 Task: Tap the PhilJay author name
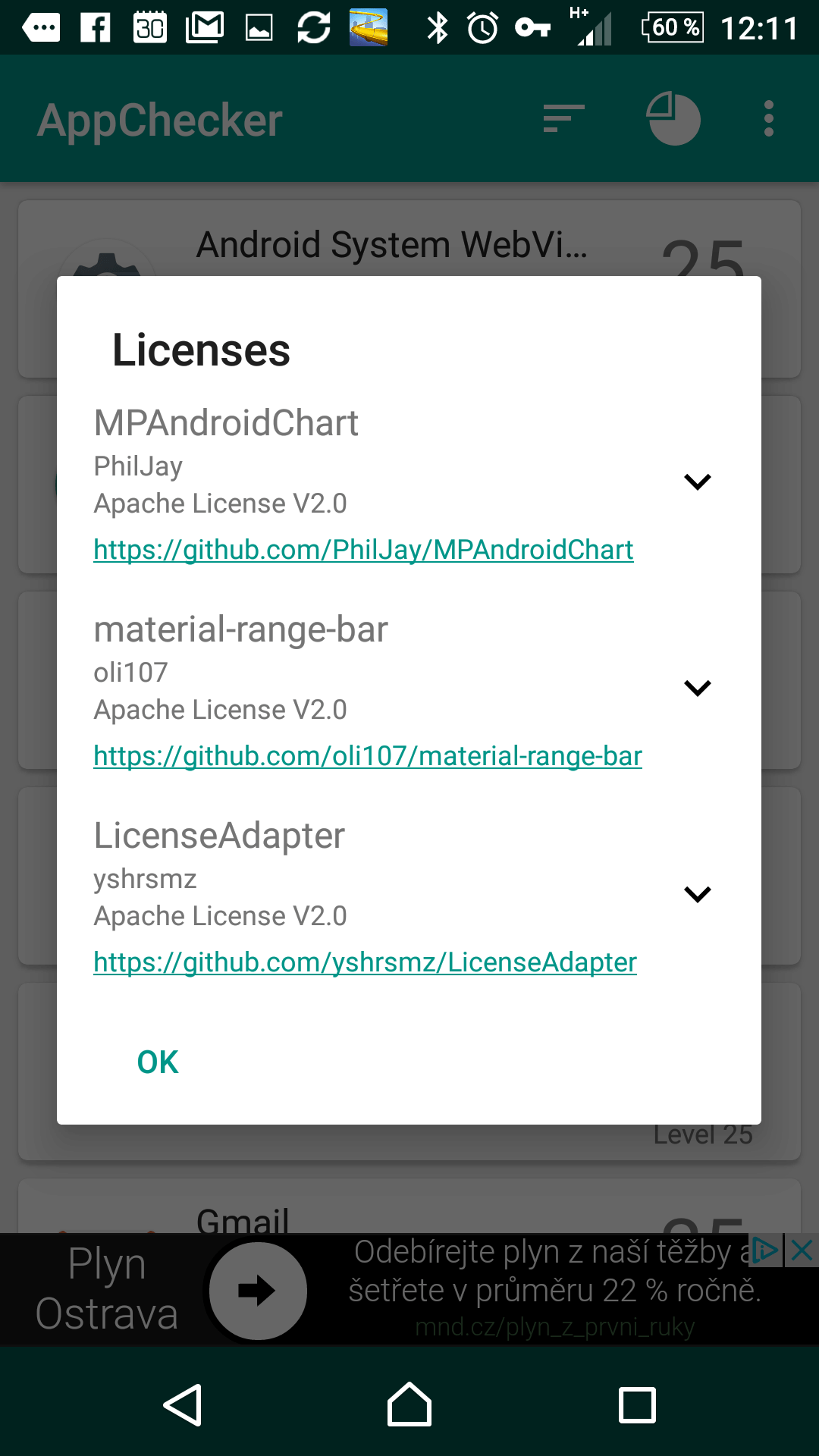(138, 466)
